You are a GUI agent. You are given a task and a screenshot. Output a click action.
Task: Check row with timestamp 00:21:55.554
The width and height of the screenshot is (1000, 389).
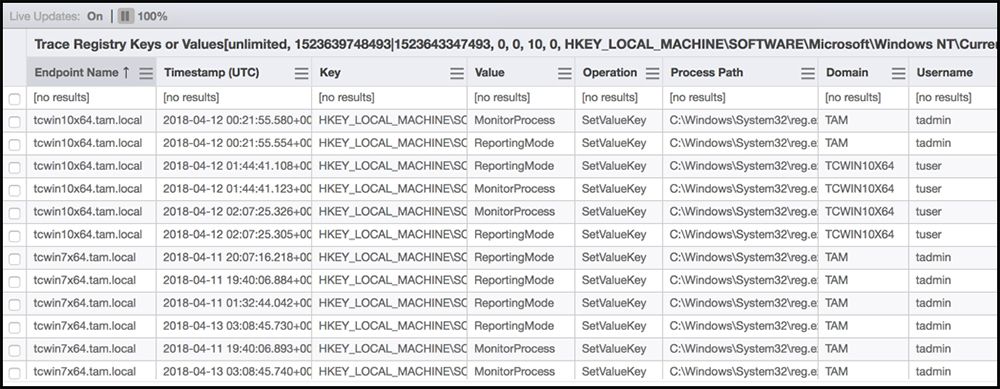14,144
